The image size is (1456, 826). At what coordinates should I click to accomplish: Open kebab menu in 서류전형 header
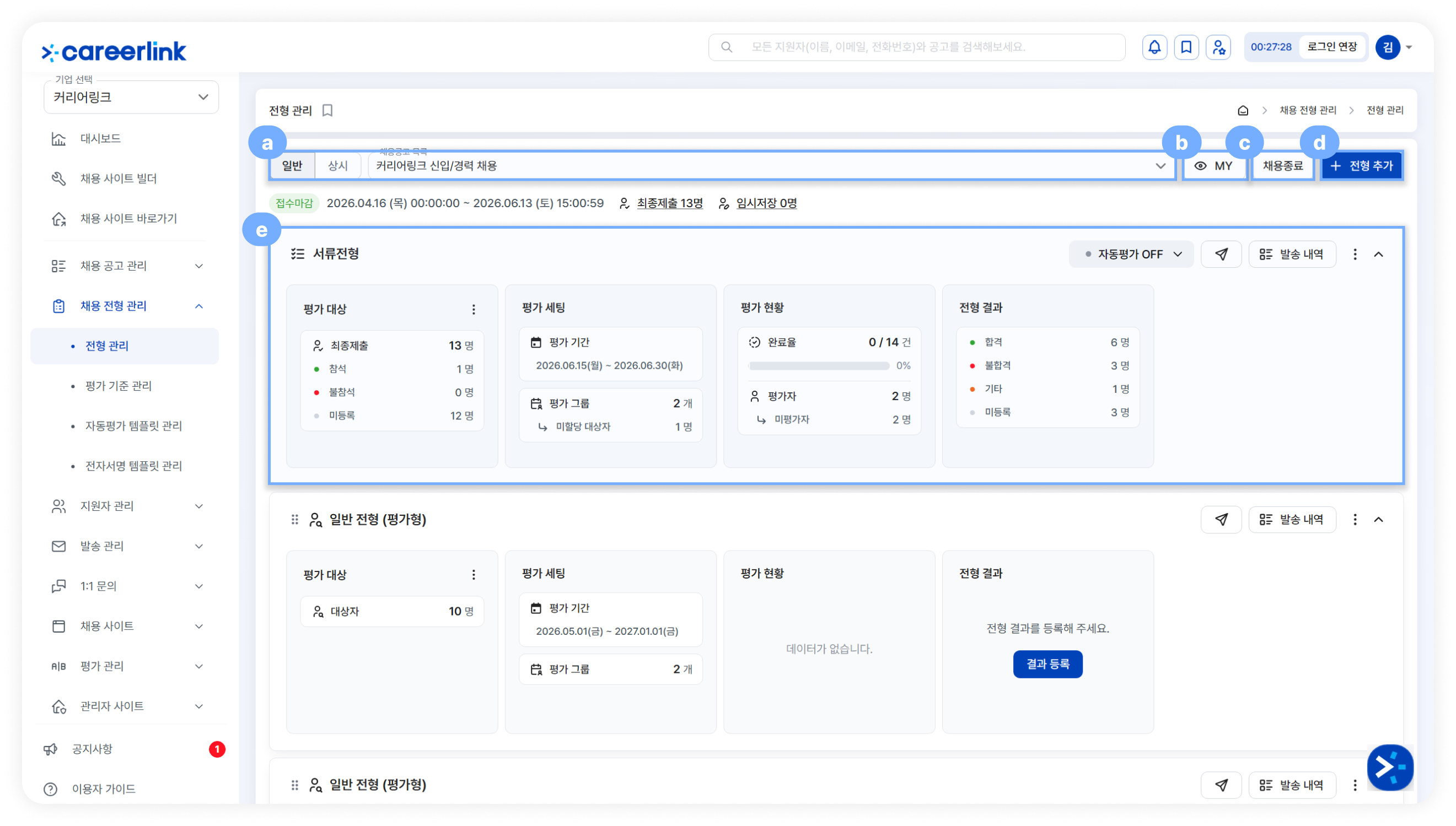coord(1355,254)
